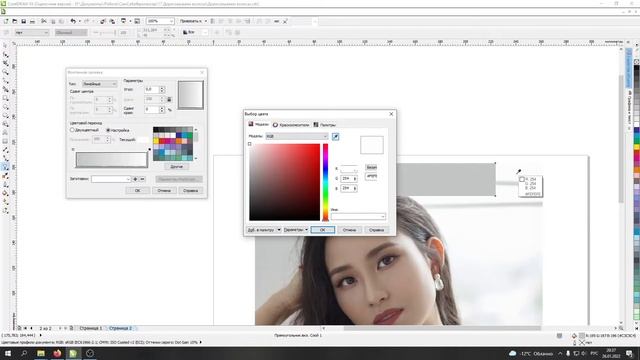This screenshot has width=640, height=360.
Task: Click Help in color selection dialog
Action: pos(376,230)
